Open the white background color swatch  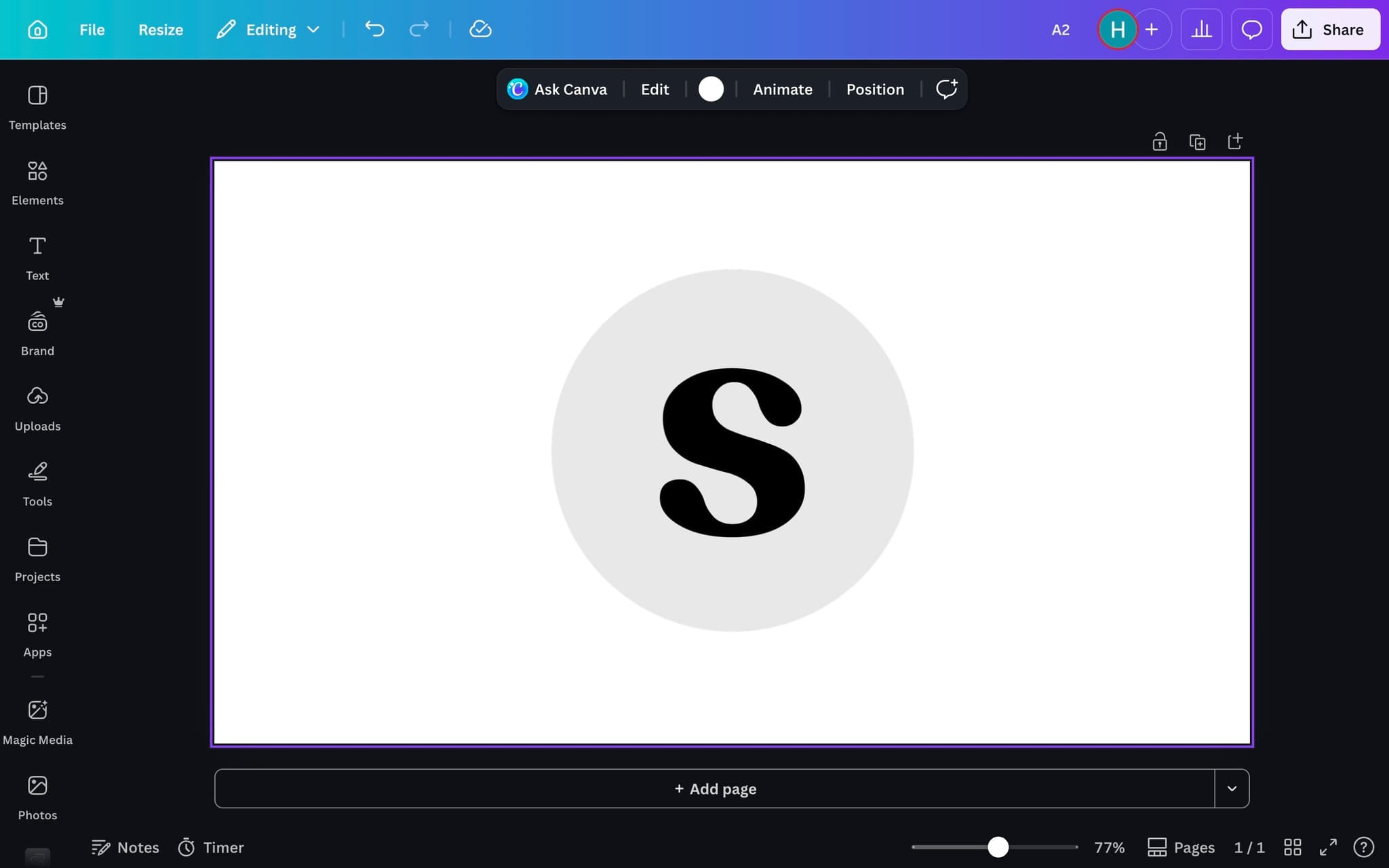click(x=711, y=89)
